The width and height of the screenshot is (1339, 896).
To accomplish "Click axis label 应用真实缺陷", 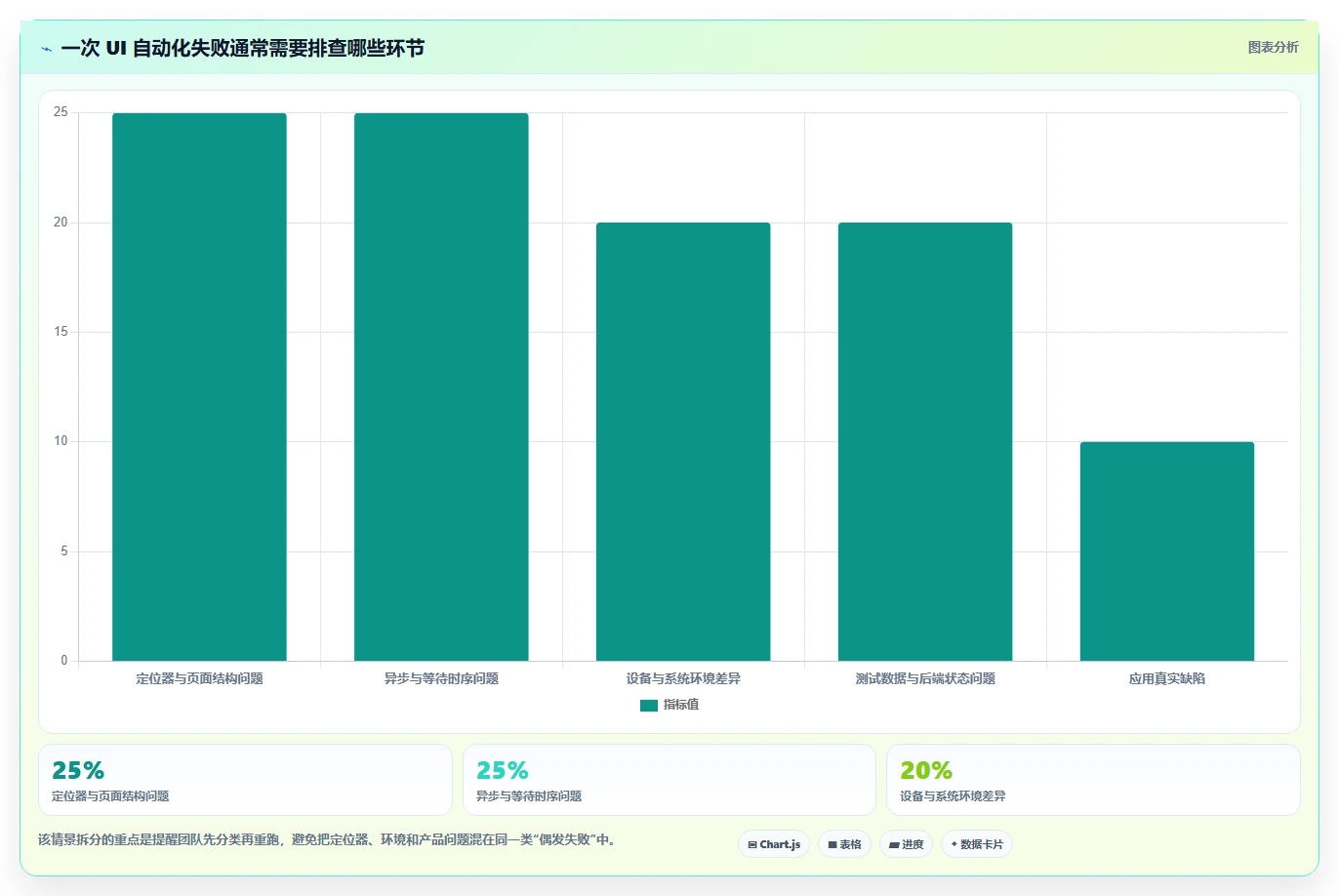I will [x=1167, y=678].
